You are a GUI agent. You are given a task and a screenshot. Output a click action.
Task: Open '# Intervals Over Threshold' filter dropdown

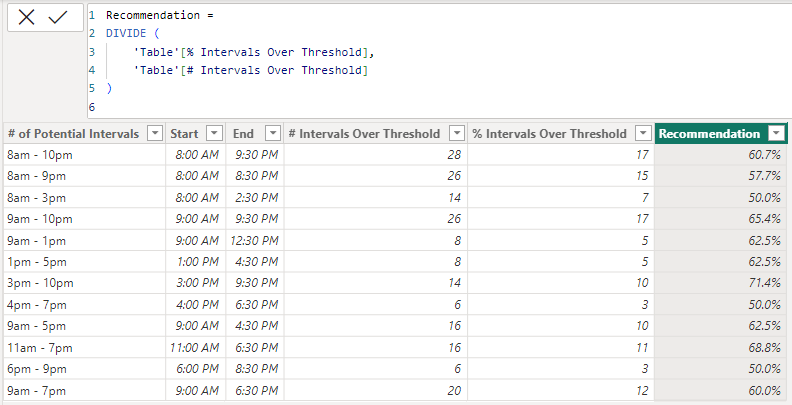click(457, 133)
